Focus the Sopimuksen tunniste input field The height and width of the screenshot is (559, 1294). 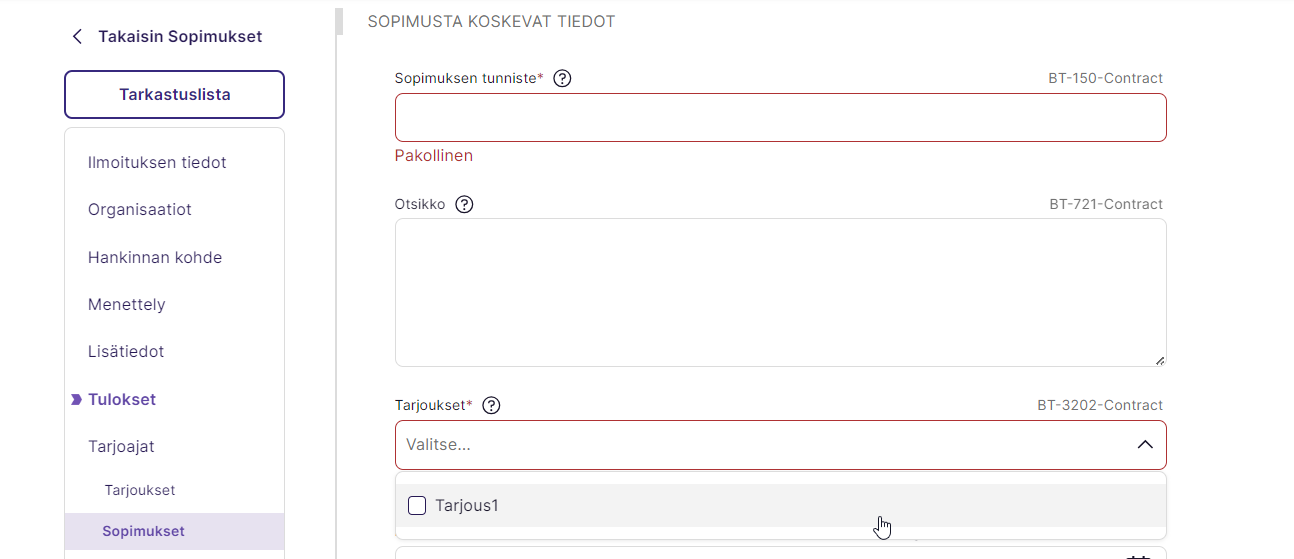click(x=780, y=117)
